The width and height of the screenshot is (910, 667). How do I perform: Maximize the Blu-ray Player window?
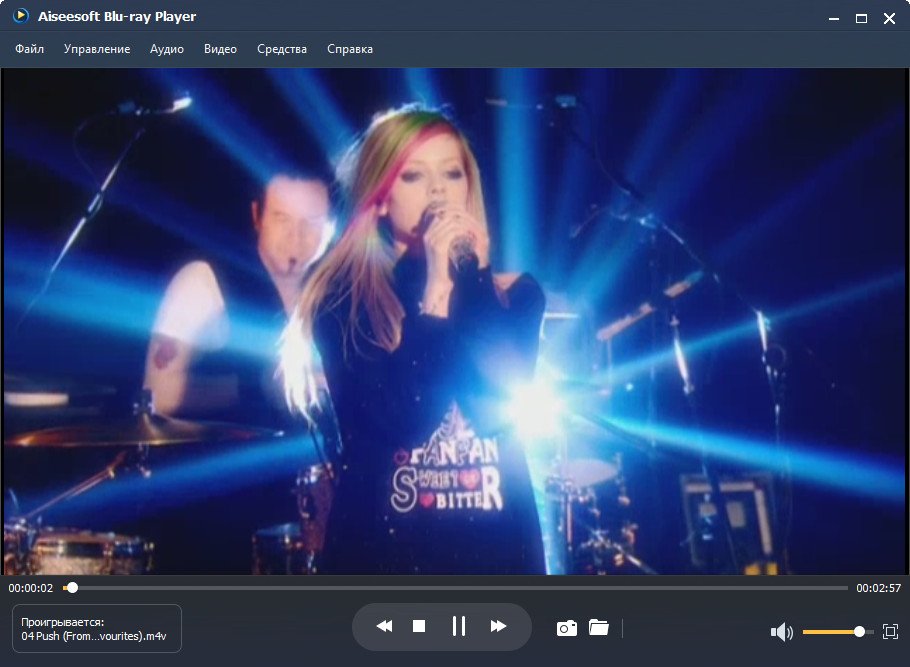pyautogui.click(x=861, y=18)
